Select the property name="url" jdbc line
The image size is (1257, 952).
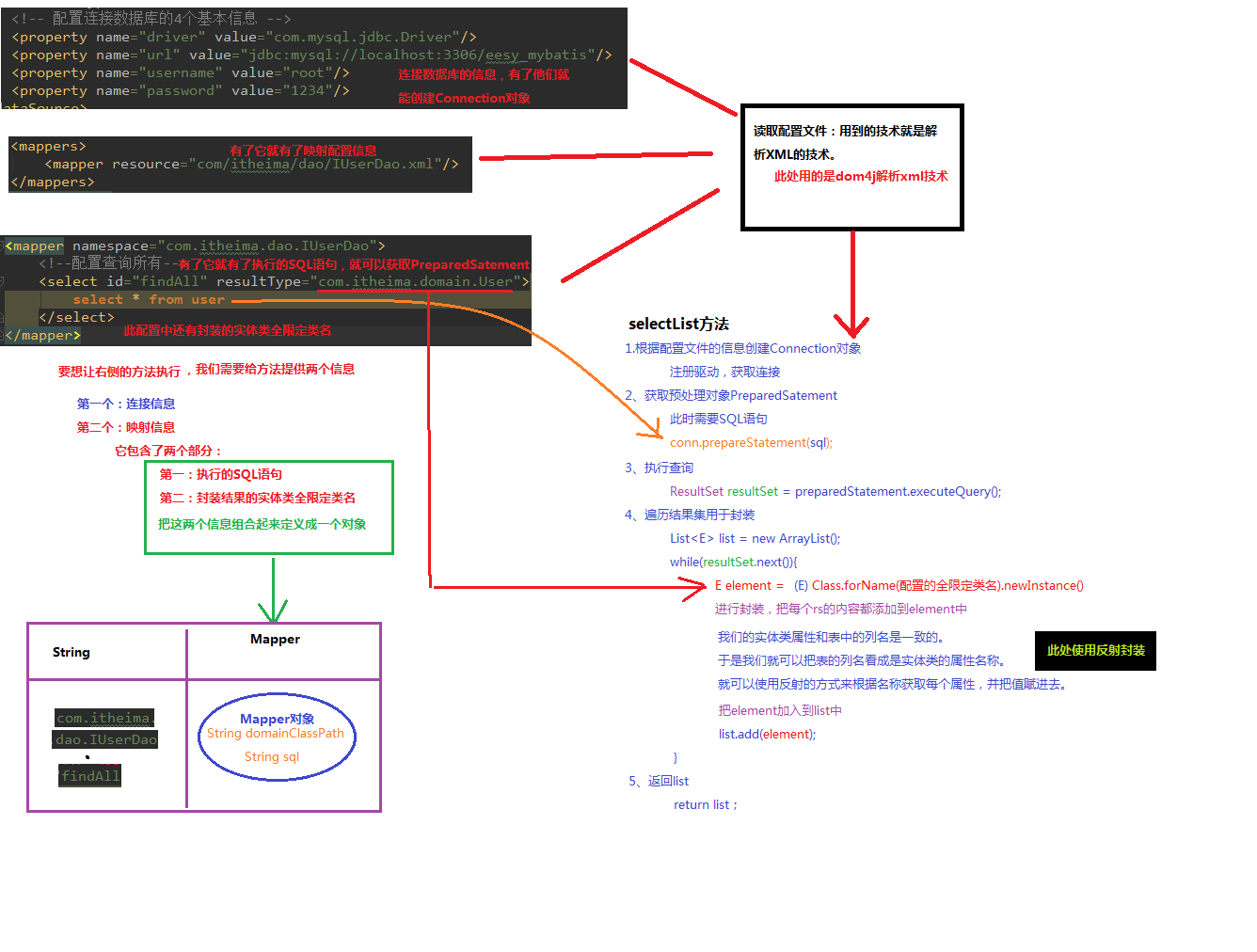(311, 55)
